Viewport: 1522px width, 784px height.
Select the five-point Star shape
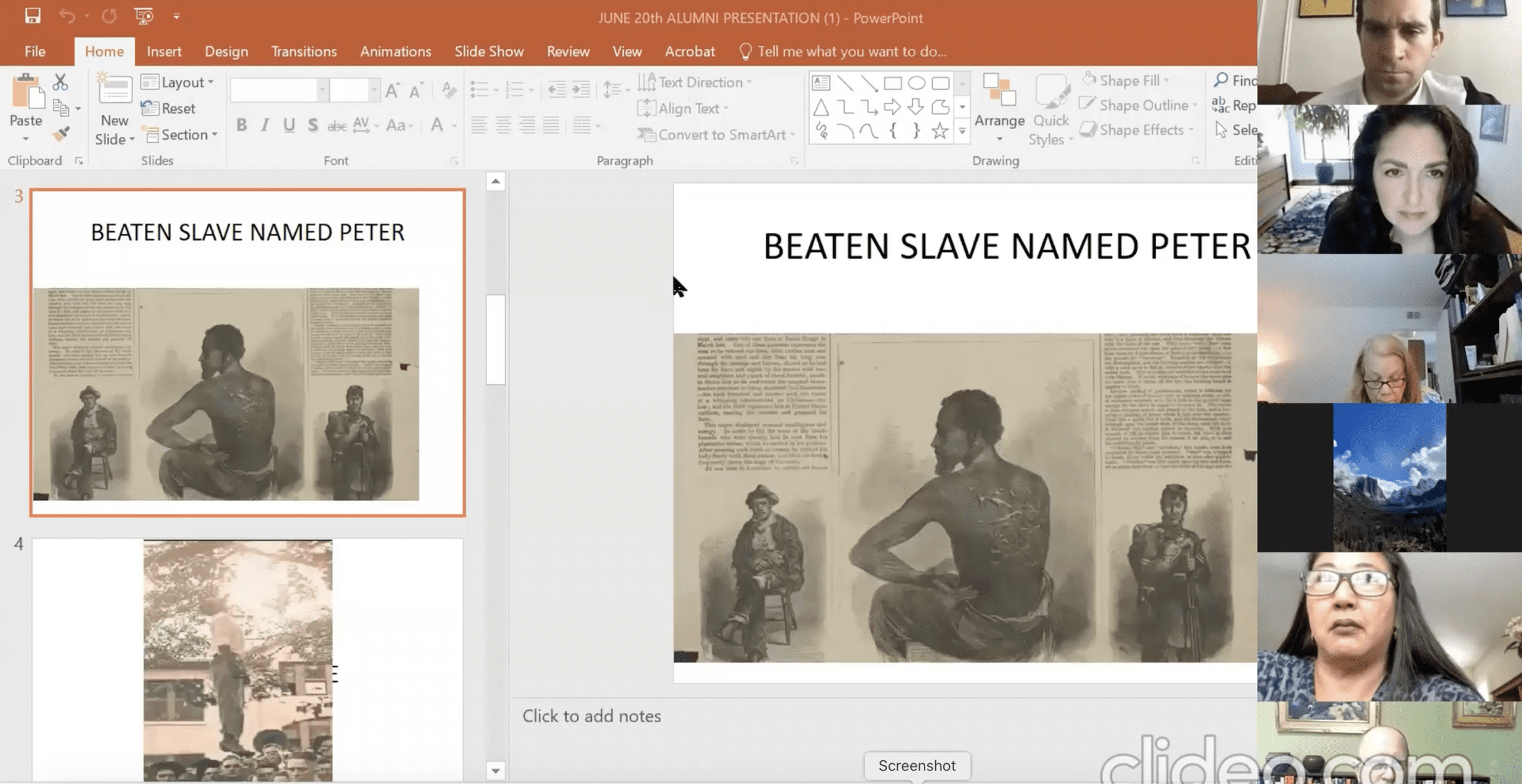tap(940, 131)
